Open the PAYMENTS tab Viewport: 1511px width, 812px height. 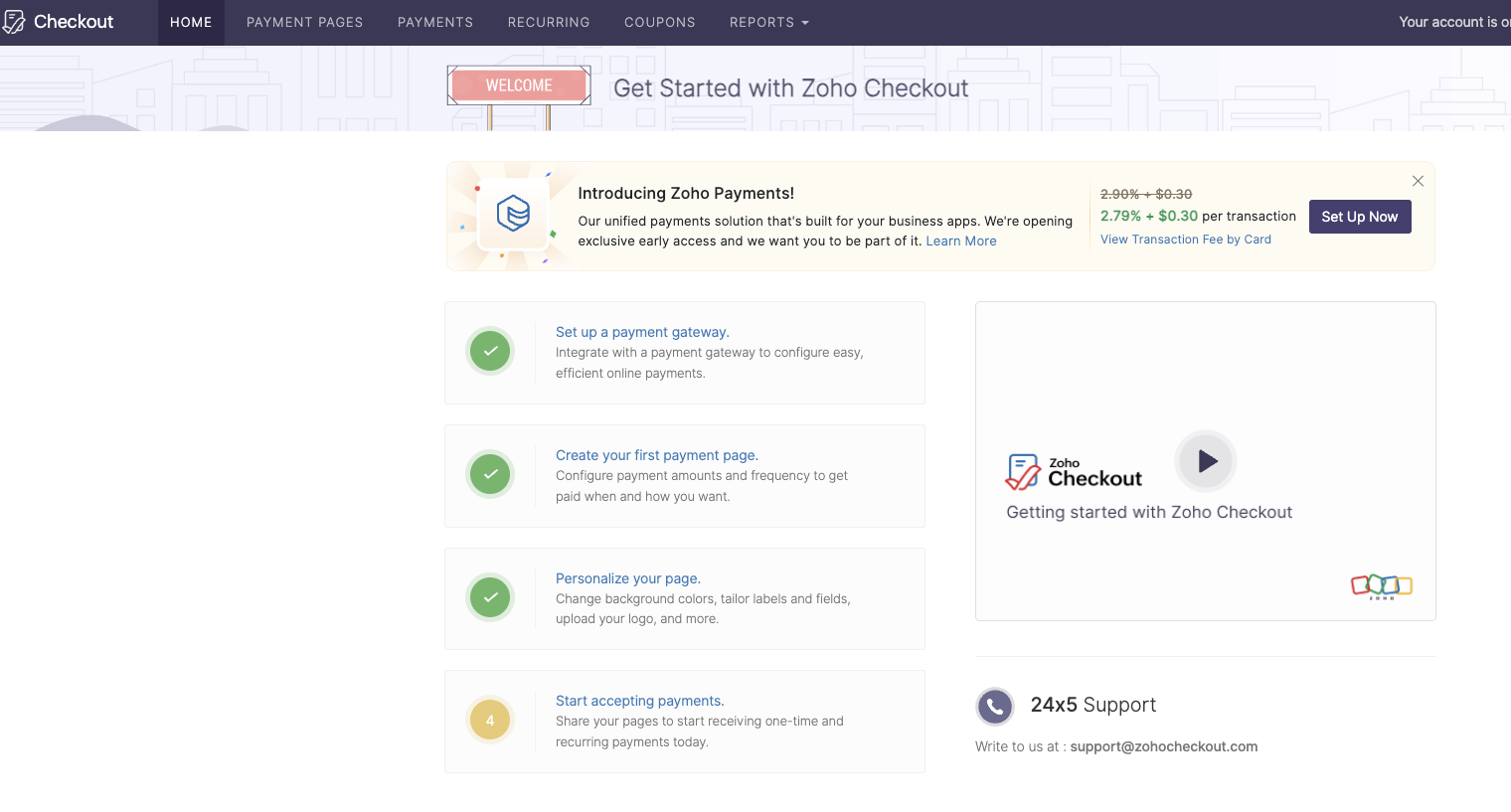pos(435,22)
